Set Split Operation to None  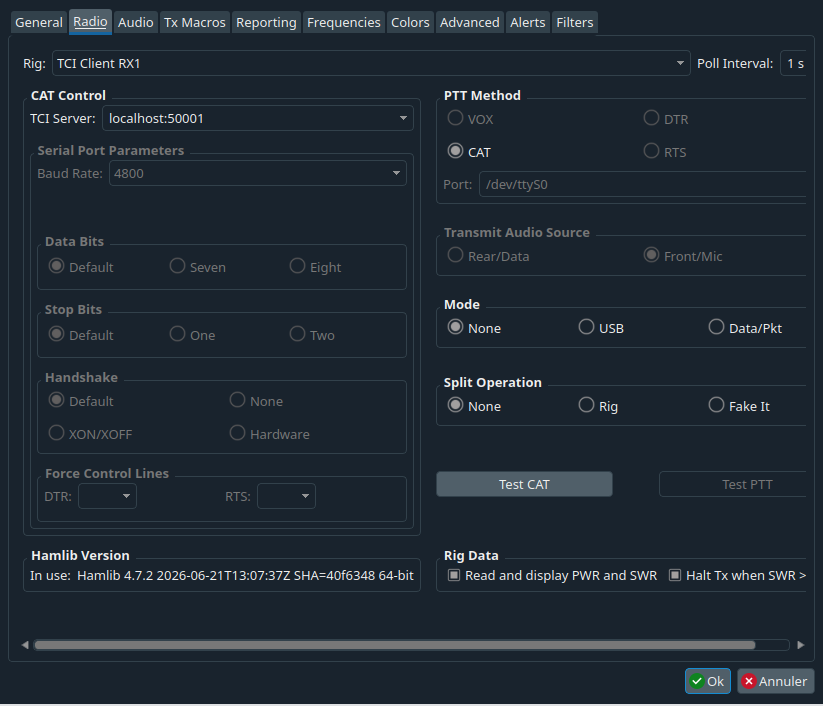[474, 406]
